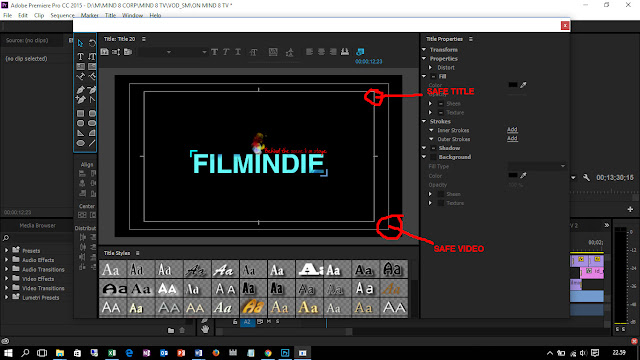The width and height of the screenshot is (640, 360).
Task: Open the Background Fill Type dropdown
Action: (537, 166)
